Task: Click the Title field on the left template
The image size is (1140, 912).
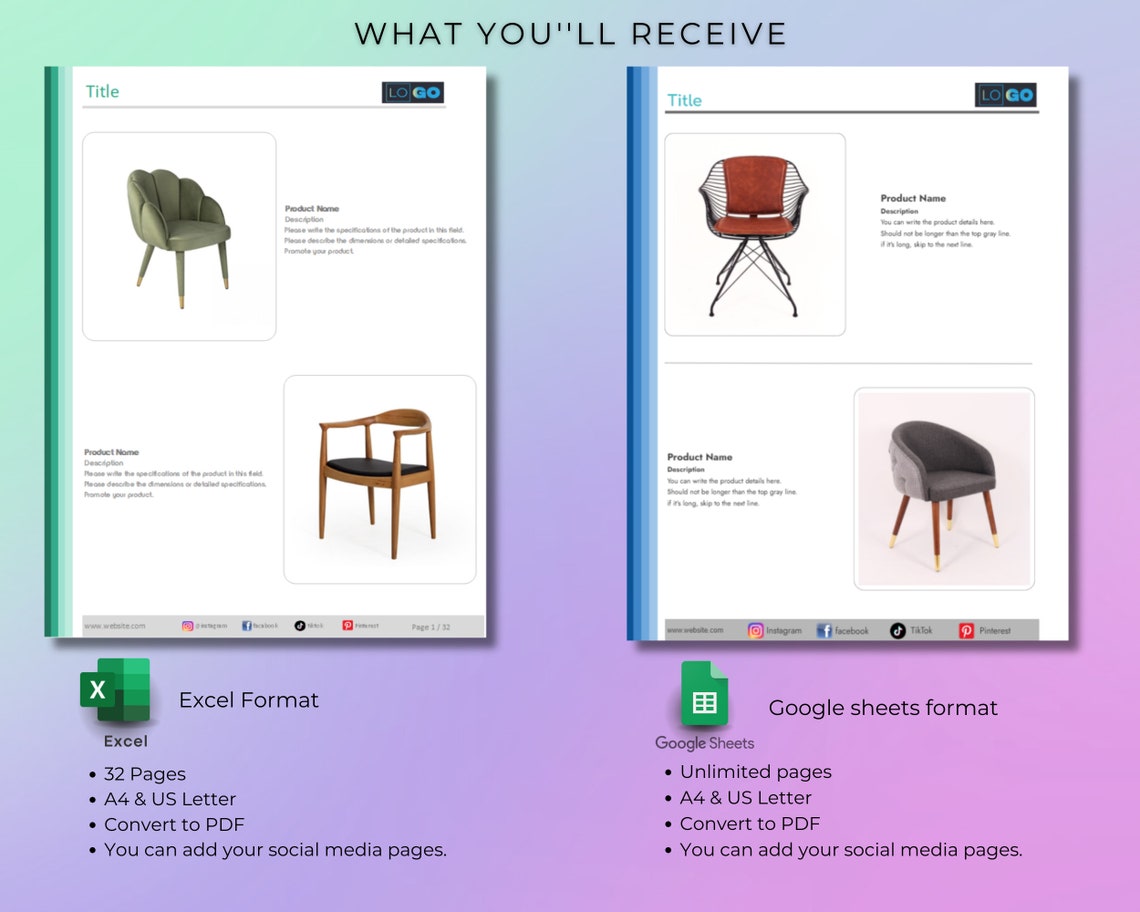Action: coord(102,91)
